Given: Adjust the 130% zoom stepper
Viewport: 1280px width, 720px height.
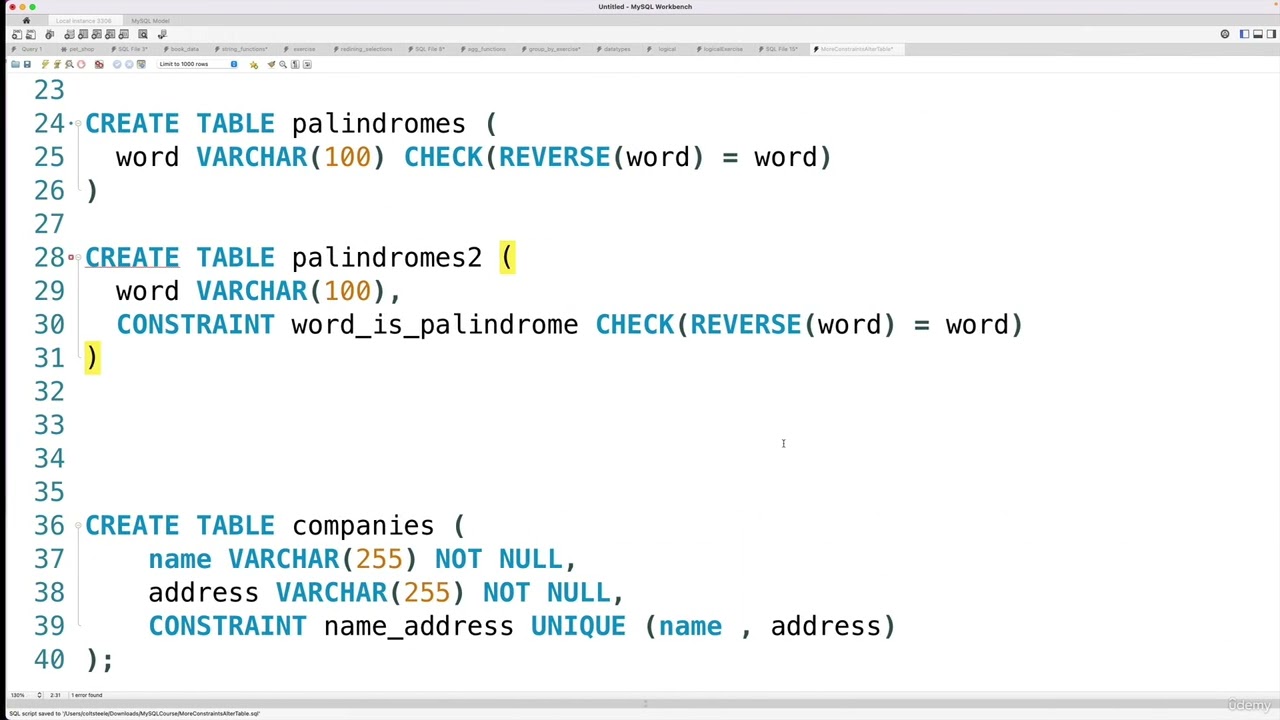Looking at the screenshot, I should [39, 695].
